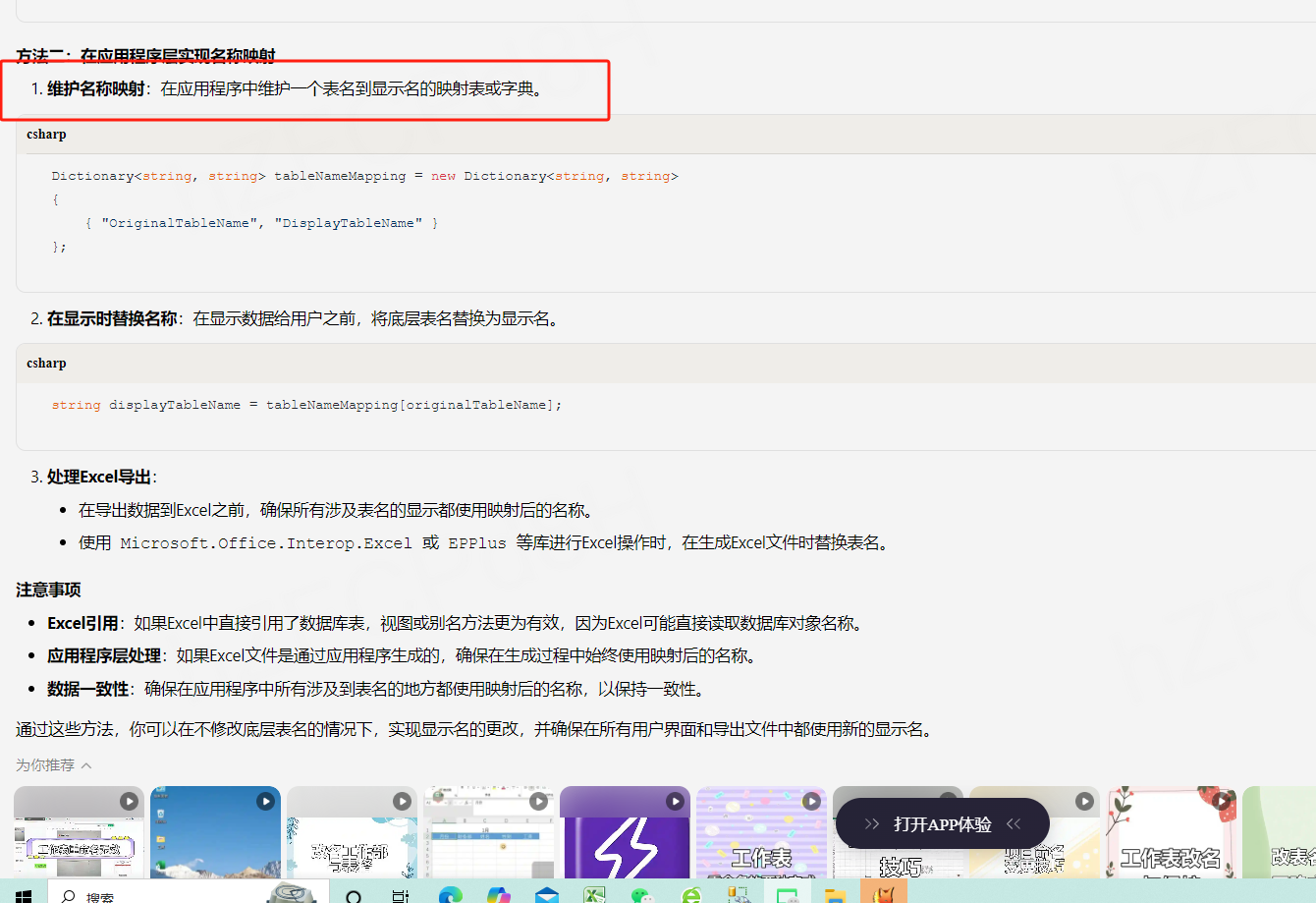This screenshot has height=903, width=1316.
Task: Click the 注意事项 heading
Action: coord(48,590)
